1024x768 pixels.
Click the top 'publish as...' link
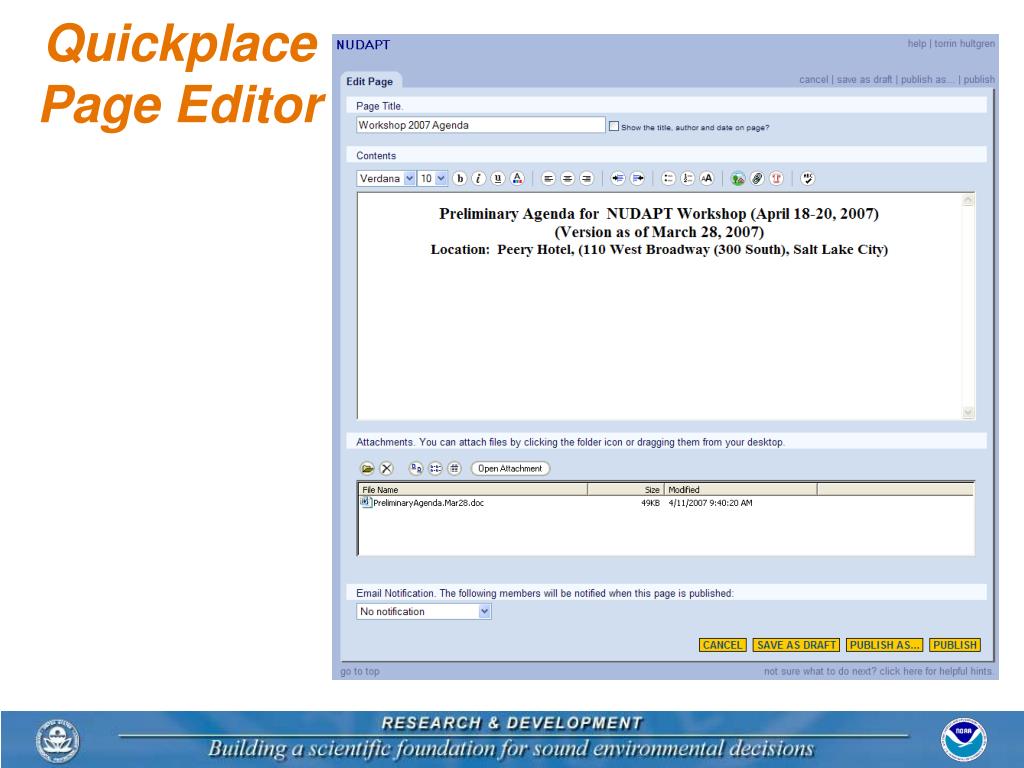[x=927, y=80]
